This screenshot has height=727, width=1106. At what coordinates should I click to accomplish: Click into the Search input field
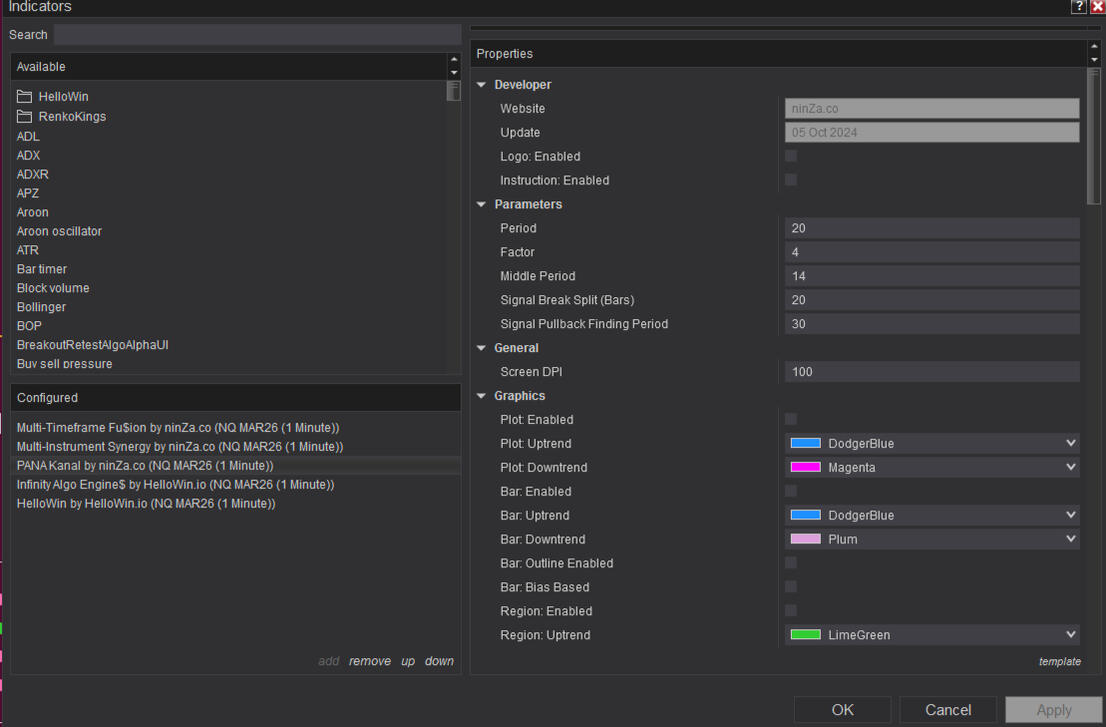(x=257, y=35)
